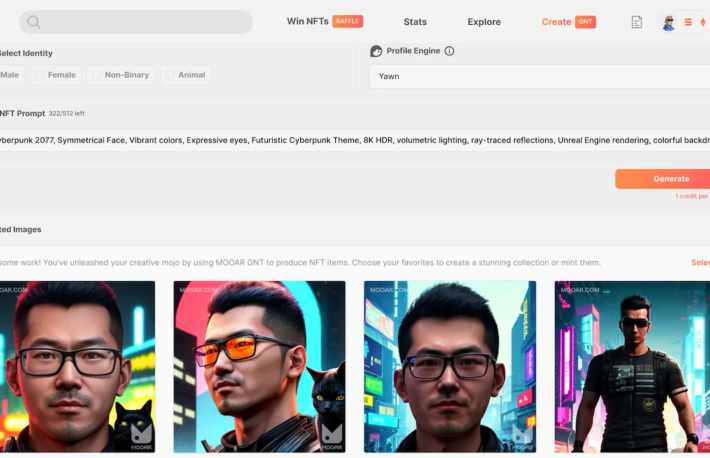
Task: Check the Female identity checkbox
Action: click(x=40, y=75)
